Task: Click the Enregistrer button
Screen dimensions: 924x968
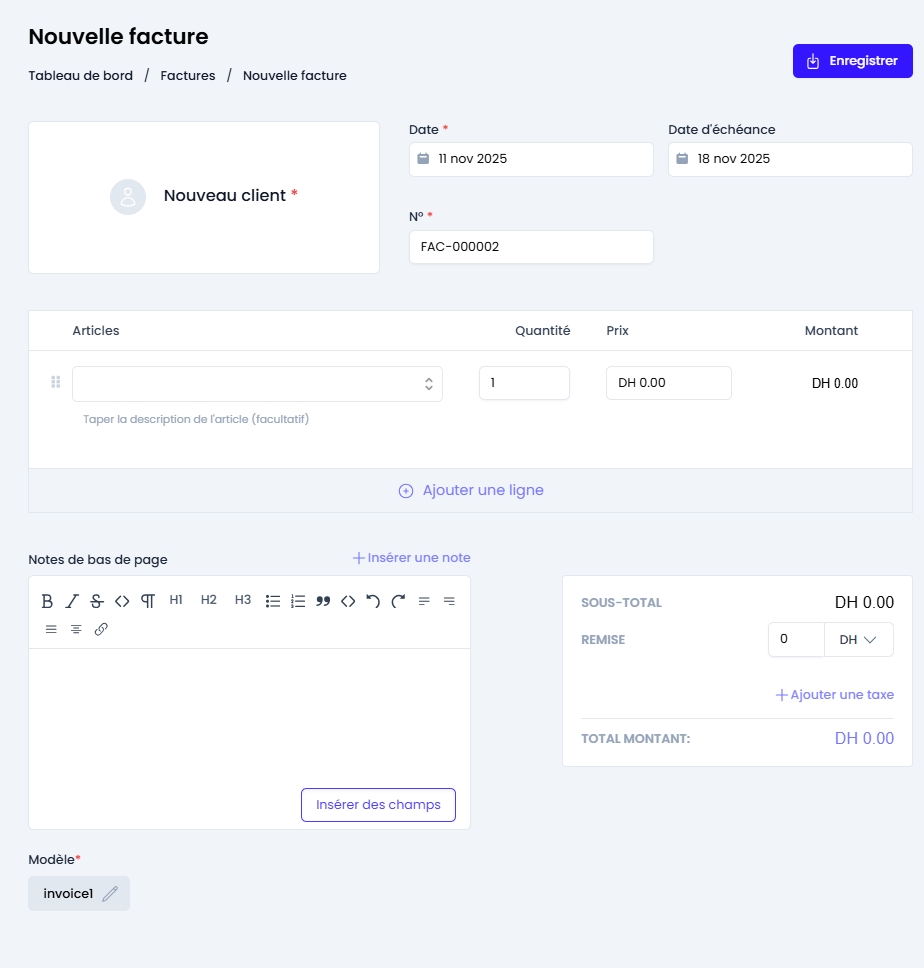Action: (852, 61)
